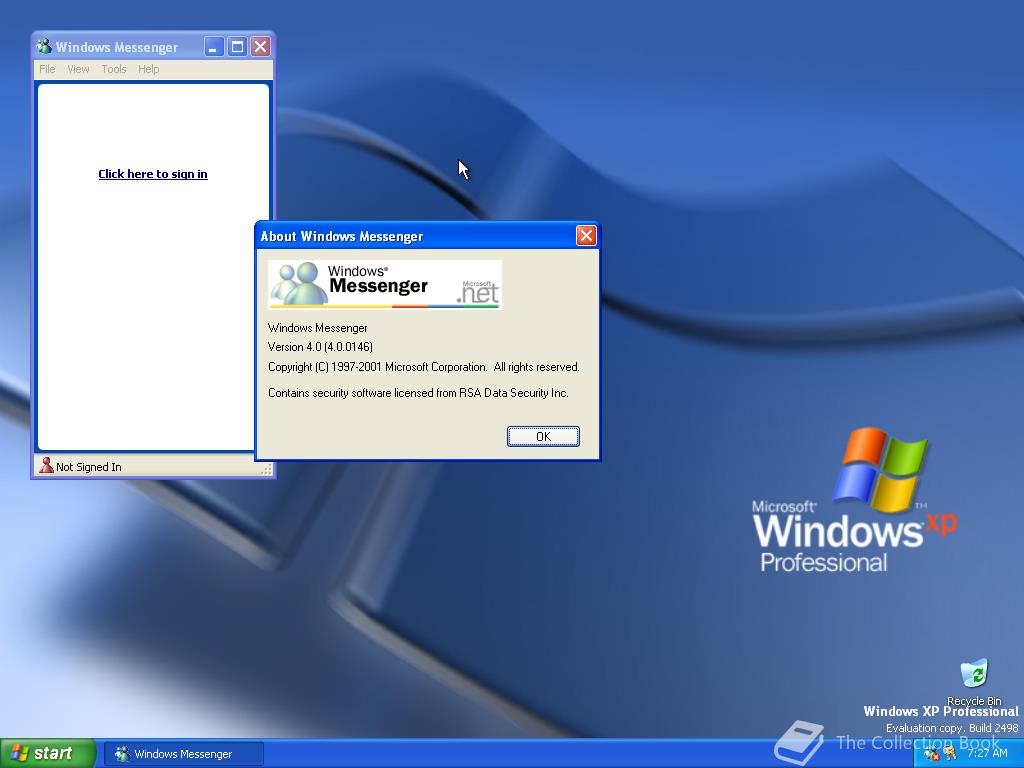Open the Start menu
1024x768 pixels.
point(47,754)
